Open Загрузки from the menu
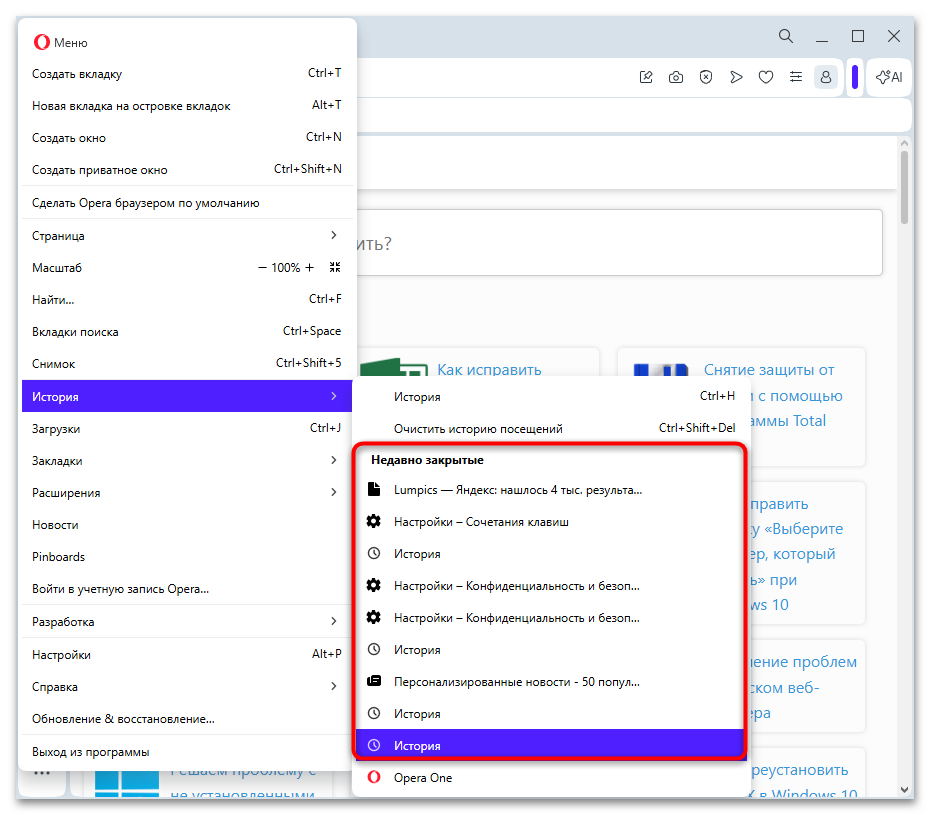 [x=187, y=429]
